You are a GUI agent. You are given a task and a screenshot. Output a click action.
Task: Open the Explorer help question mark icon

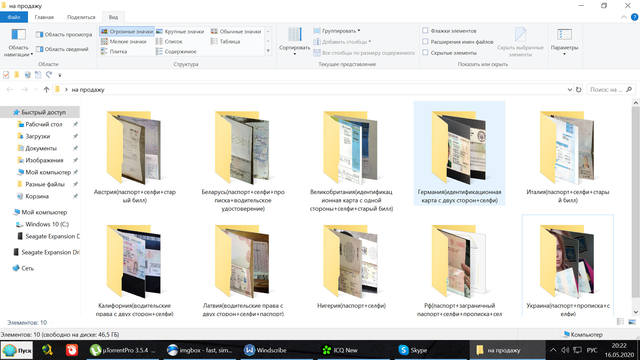click(x=634, y=17)
